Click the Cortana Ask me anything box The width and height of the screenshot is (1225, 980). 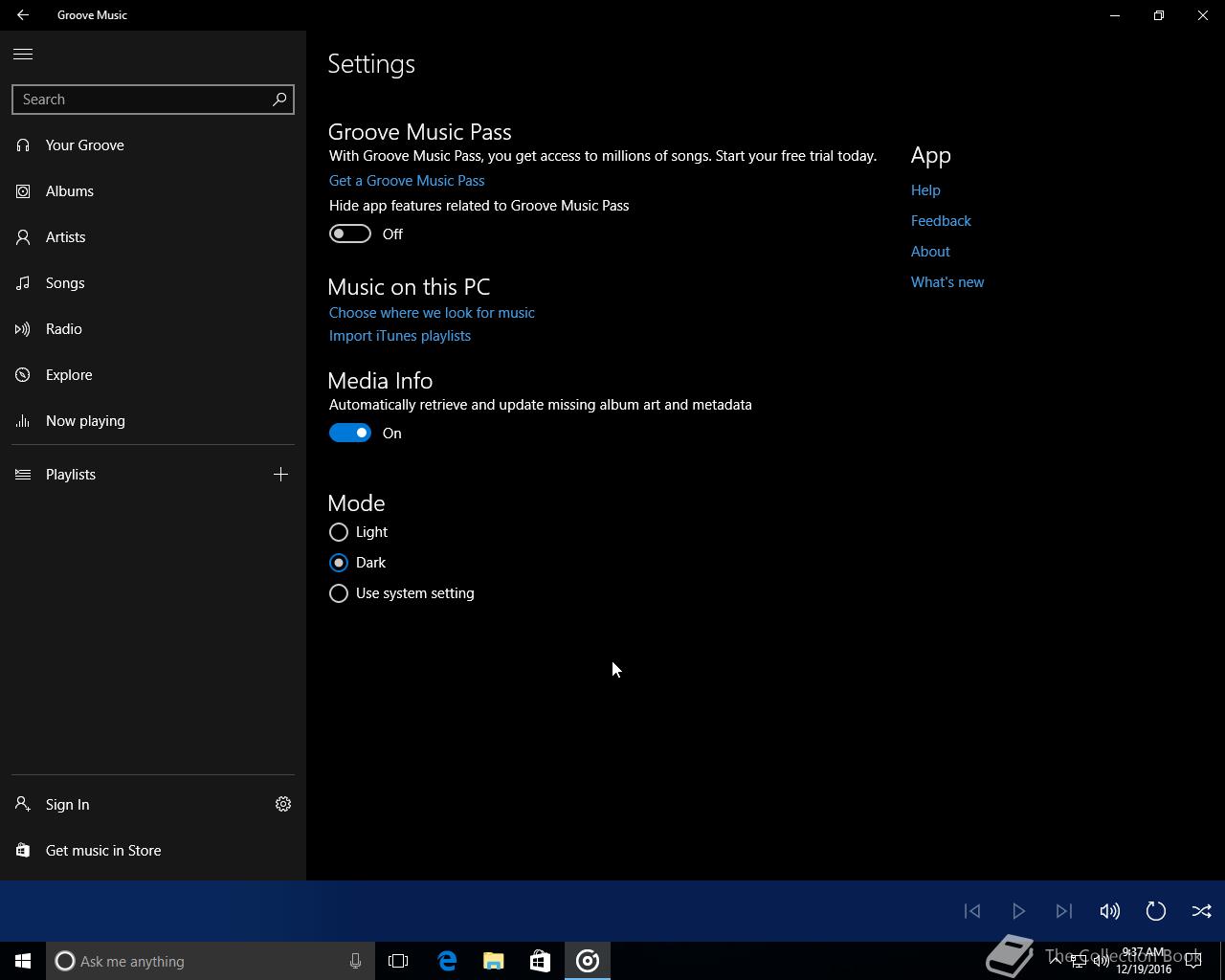click(211, 961)
